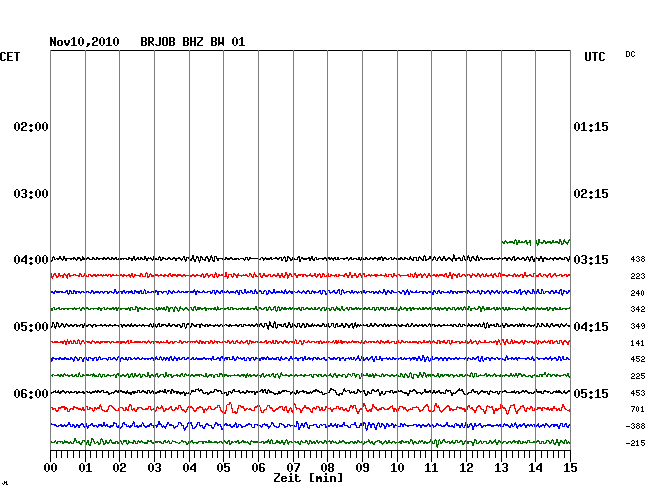
Task: Select the 02:15 UTC time label
Action: pos(591,194)
